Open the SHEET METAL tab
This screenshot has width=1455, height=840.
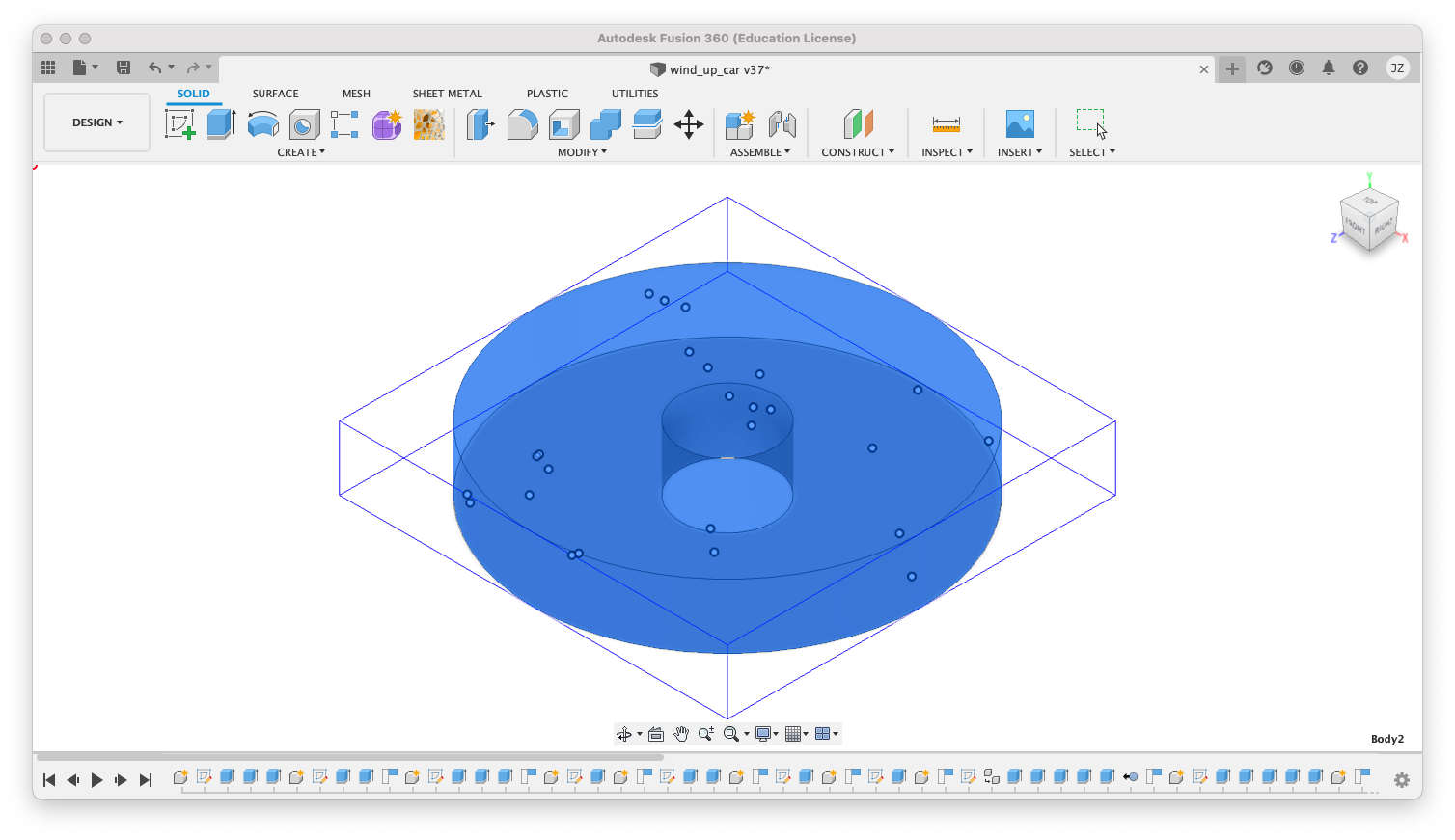point(447,94)
